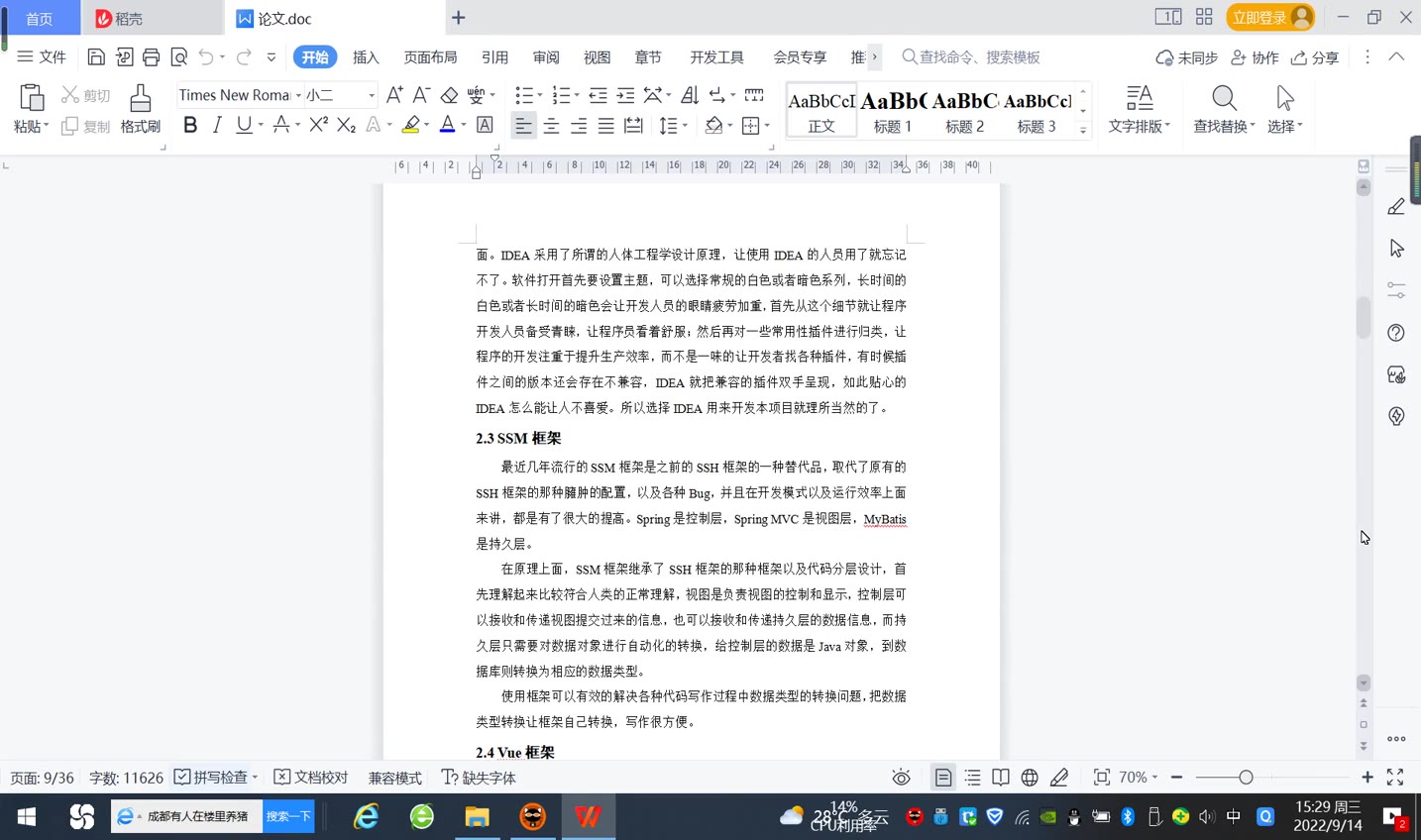The width and height of the screenshot is (1421, 840).
Task: Open the 稻壳 tab
Action: [154, 18]
